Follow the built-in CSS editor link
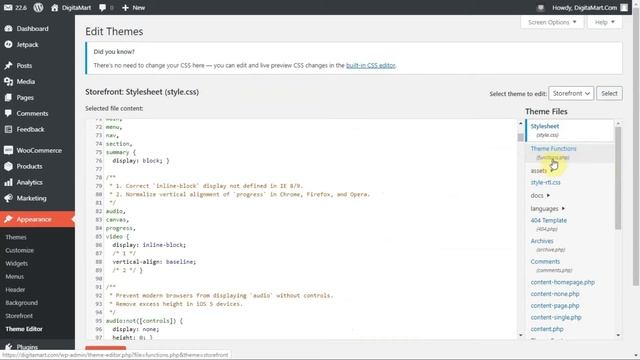Screen dimensions: 640x360 (x=371, y=65)
